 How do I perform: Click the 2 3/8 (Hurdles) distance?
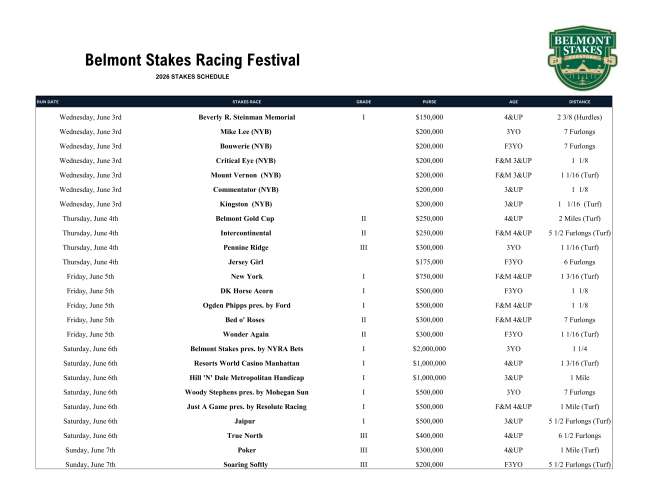579,117
